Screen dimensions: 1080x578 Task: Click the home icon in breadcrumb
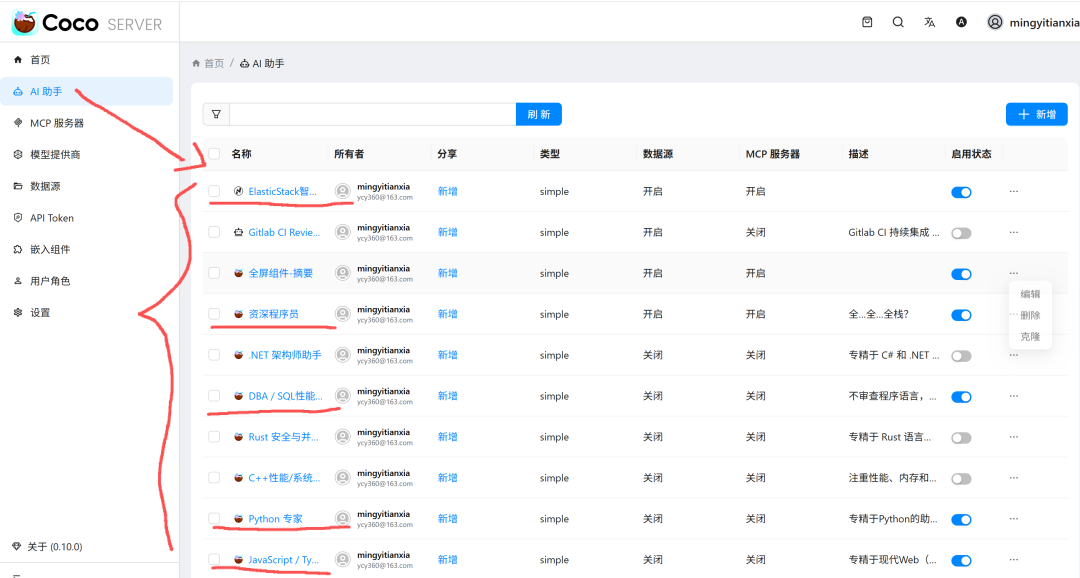[197, 63]
